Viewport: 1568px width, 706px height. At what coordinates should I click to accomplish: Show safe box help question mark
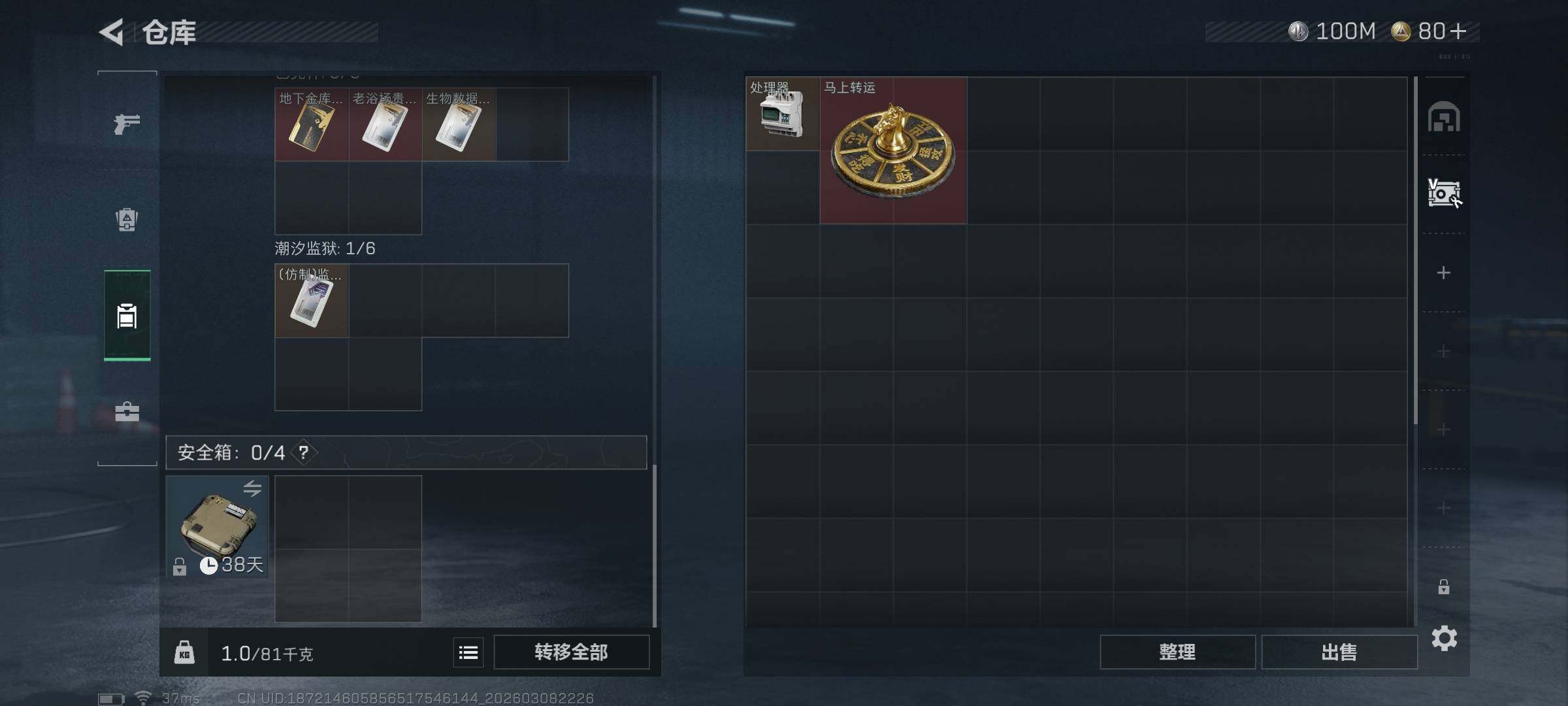click(304, 452)
